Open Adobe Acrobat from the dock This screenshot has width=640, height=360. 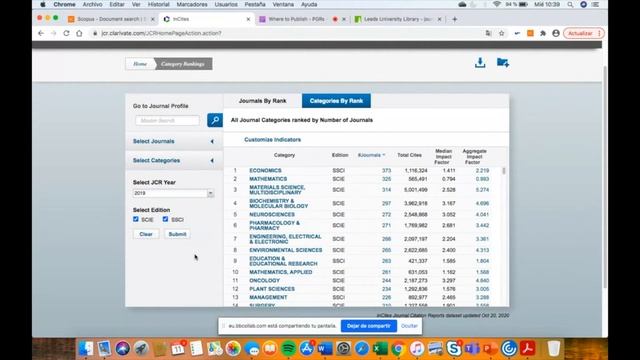[x=527, y=348]
